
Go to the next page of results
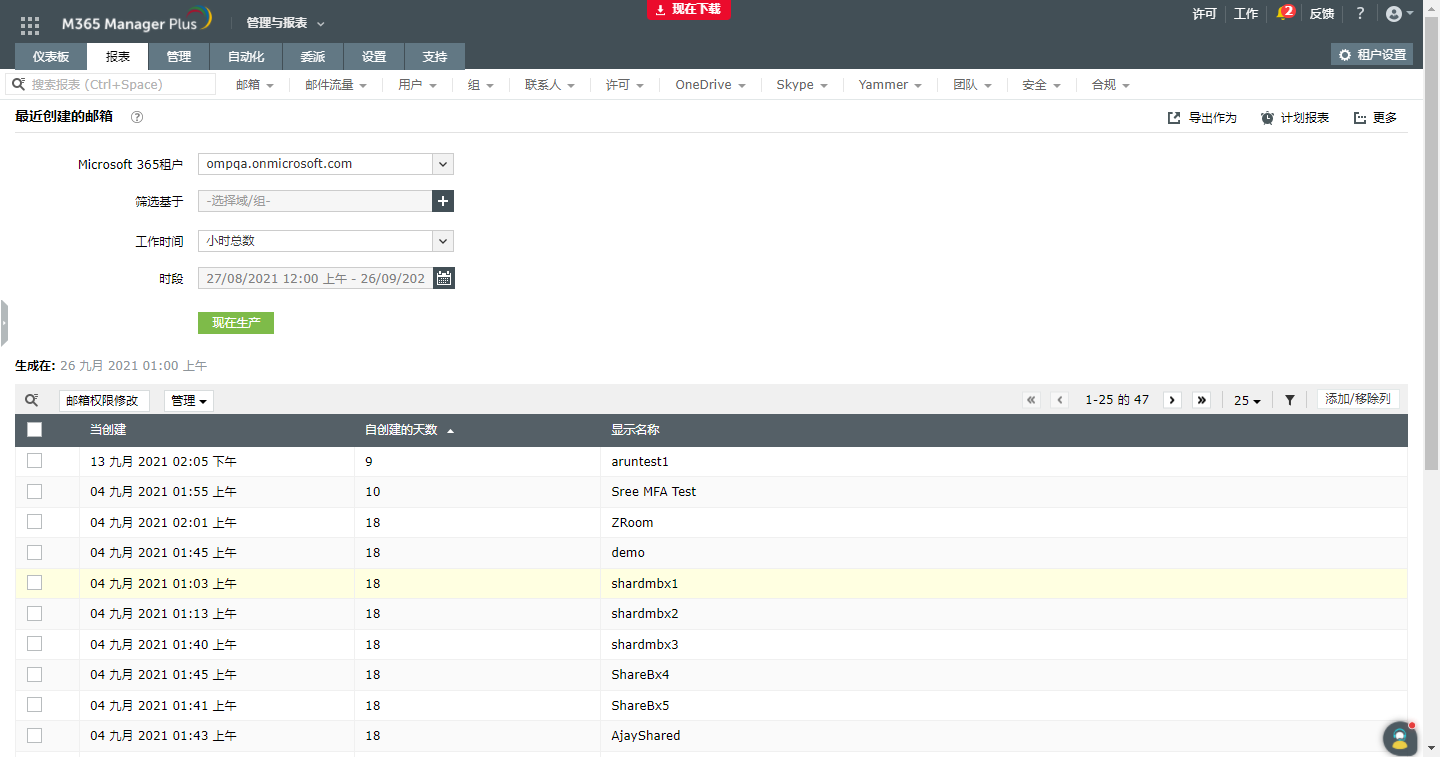point(1173,400)
